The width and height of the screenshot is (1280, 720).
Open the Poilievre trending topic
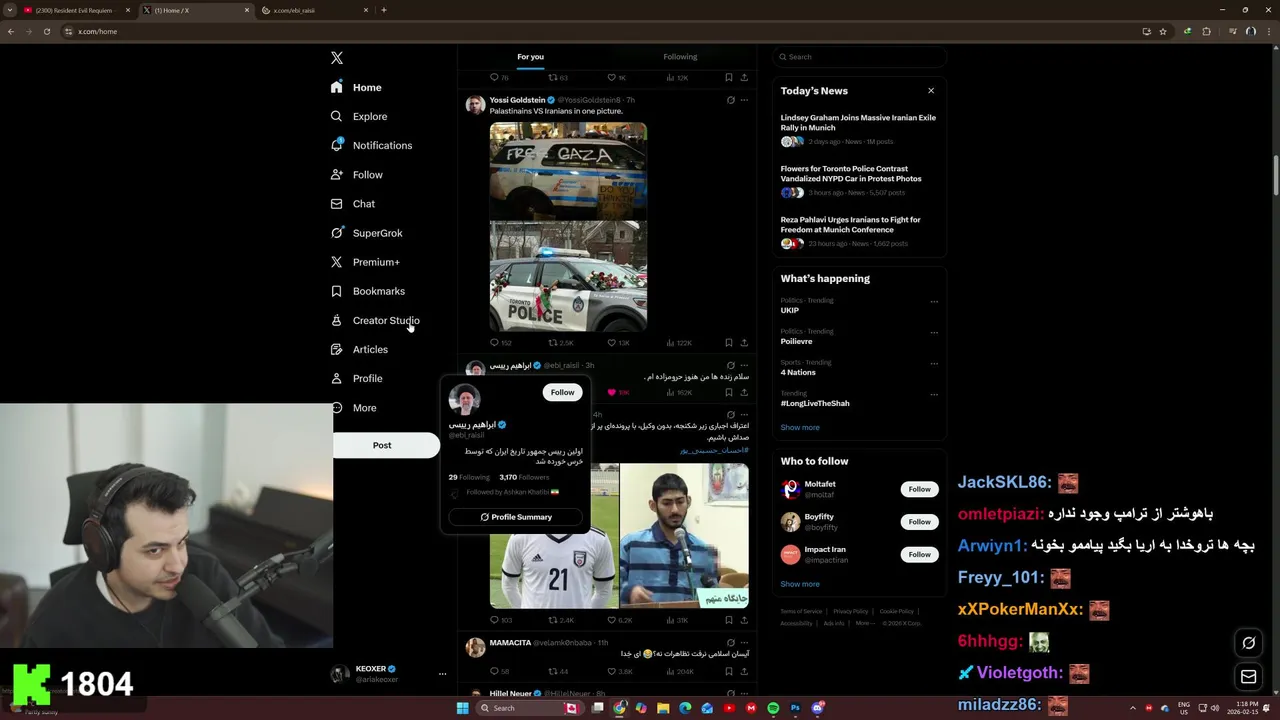tap(796, 341)
